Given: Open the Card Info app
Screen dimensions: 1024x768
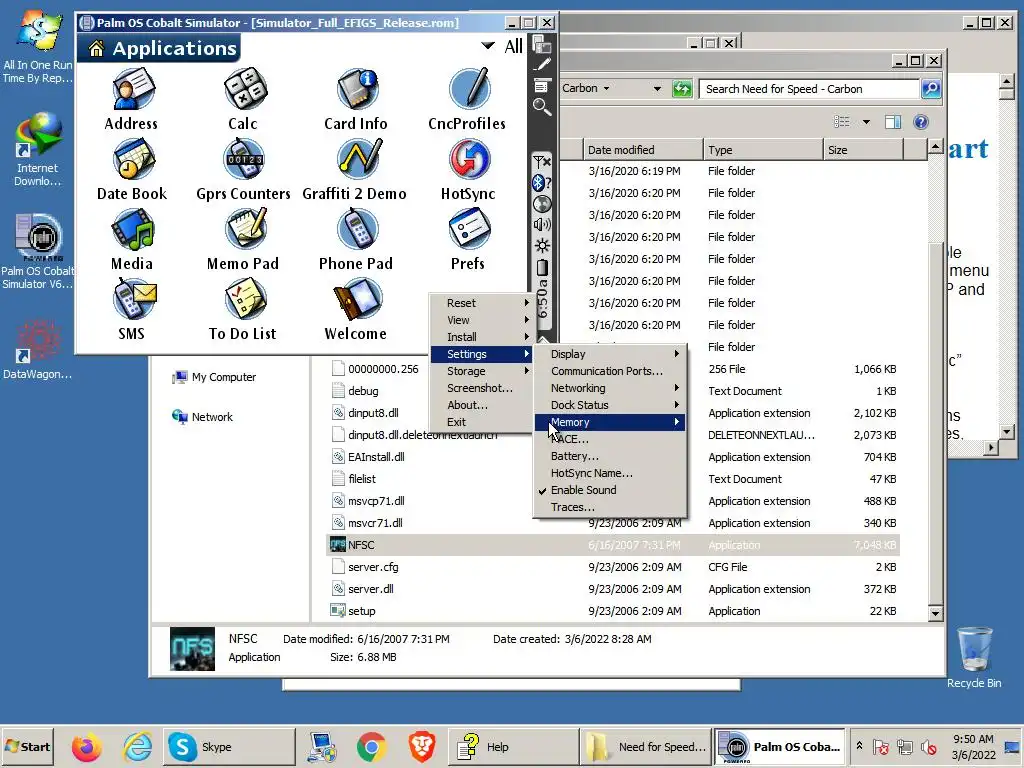Looking at the screenshot, I should click(x=356, y=99).
